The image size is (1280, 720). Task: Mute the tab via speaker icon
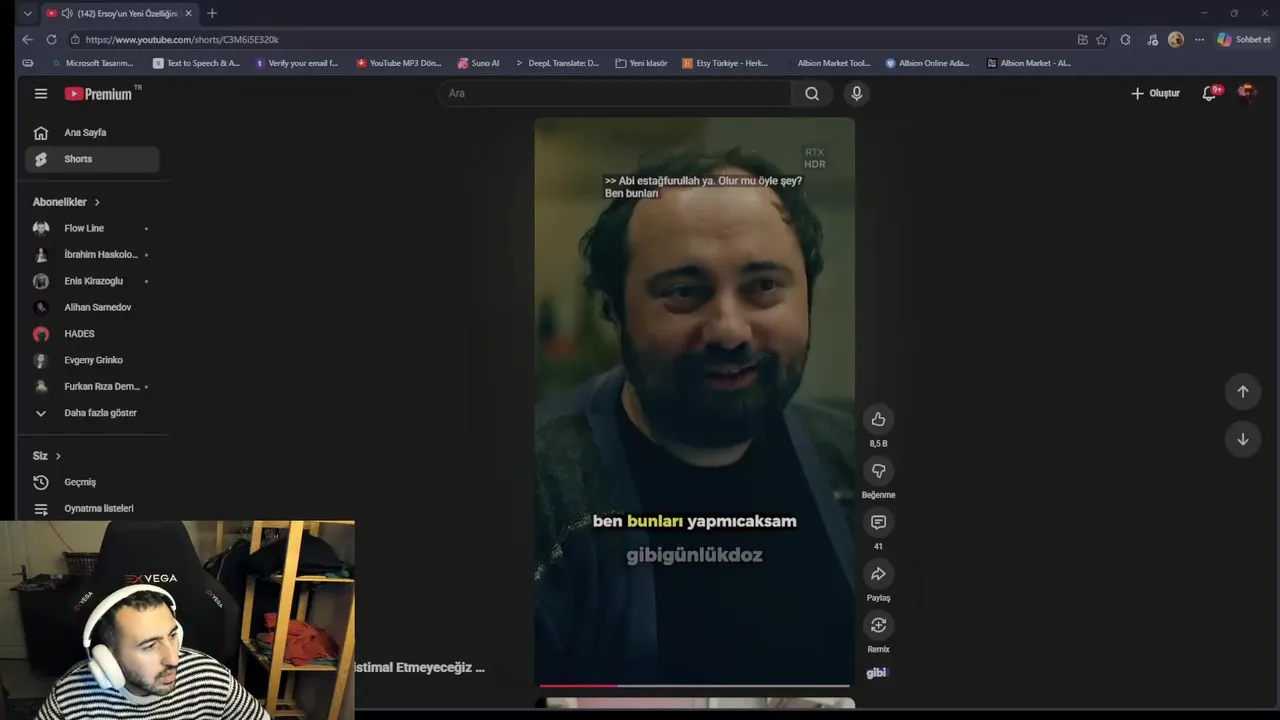click(x=66, y=13)
